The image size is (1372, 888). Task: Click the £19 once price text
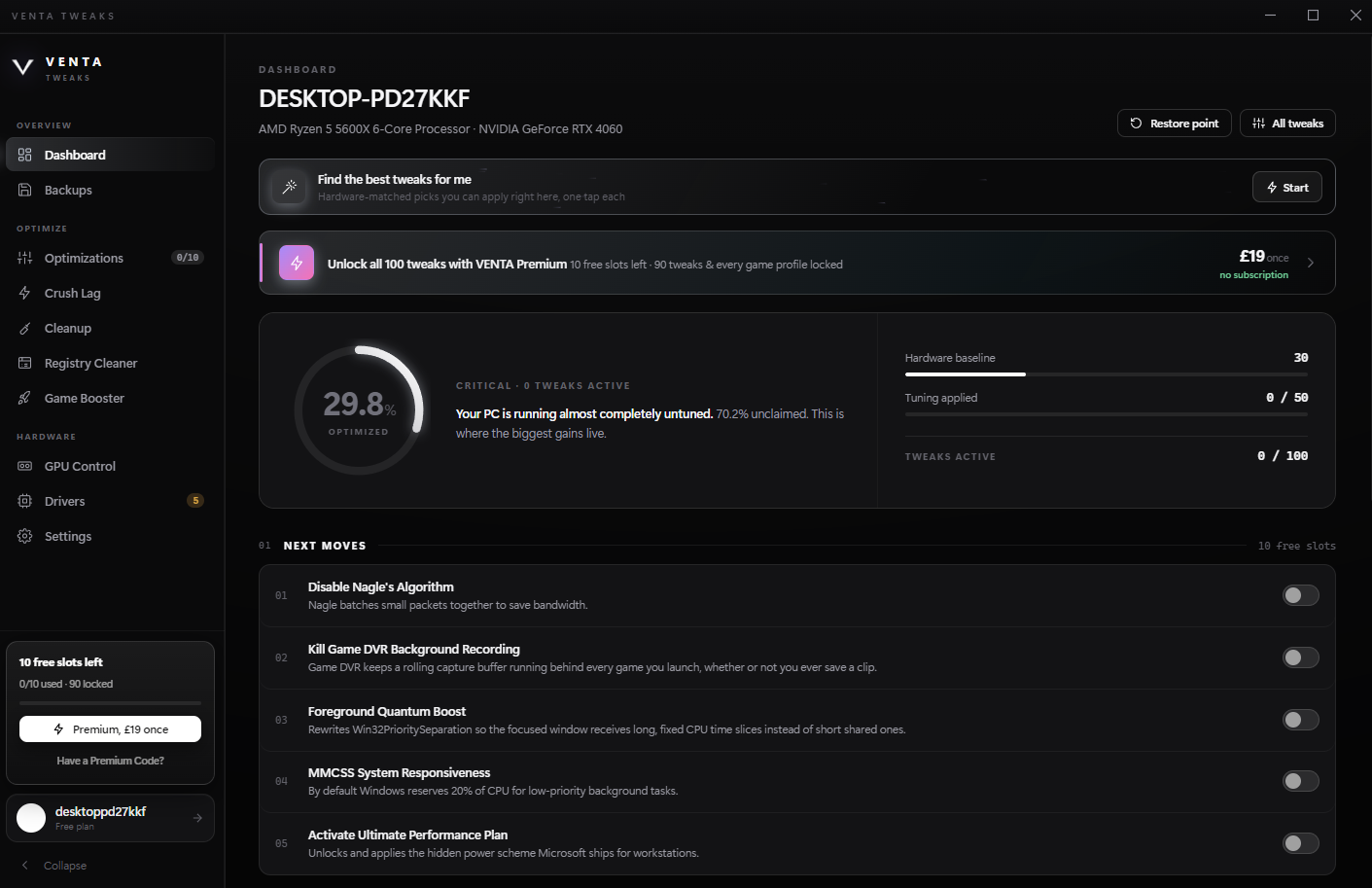(x=1264, y=257)
